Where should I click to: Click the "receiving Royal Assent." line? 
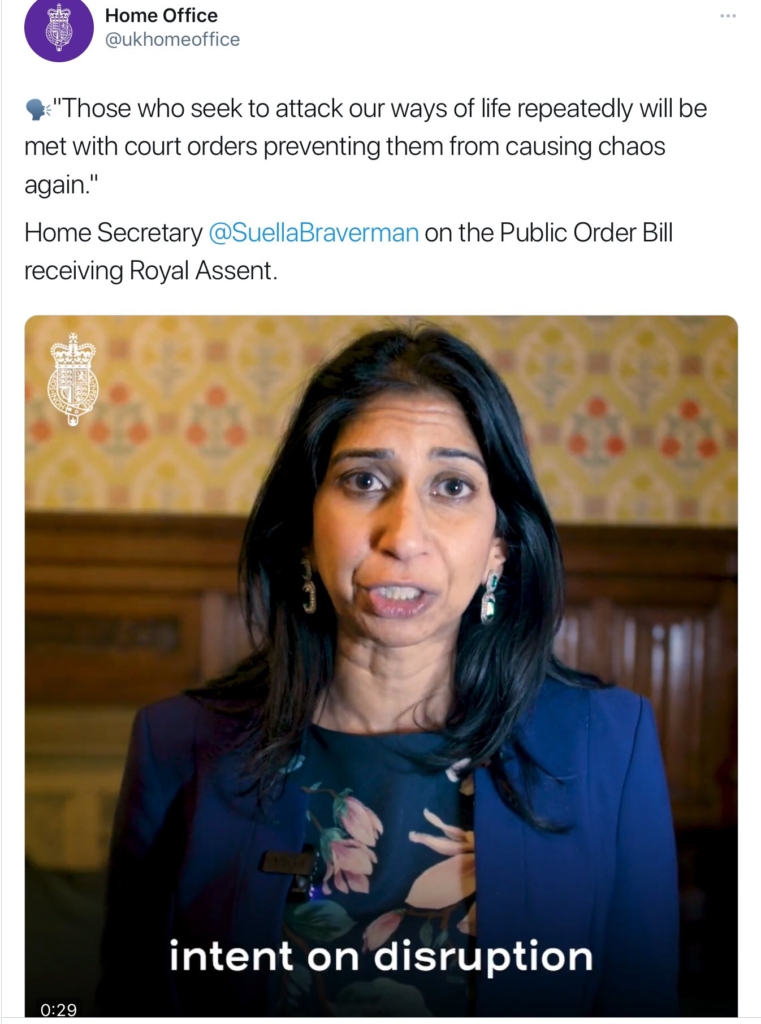pyautogui.click(x=151, y=270)
